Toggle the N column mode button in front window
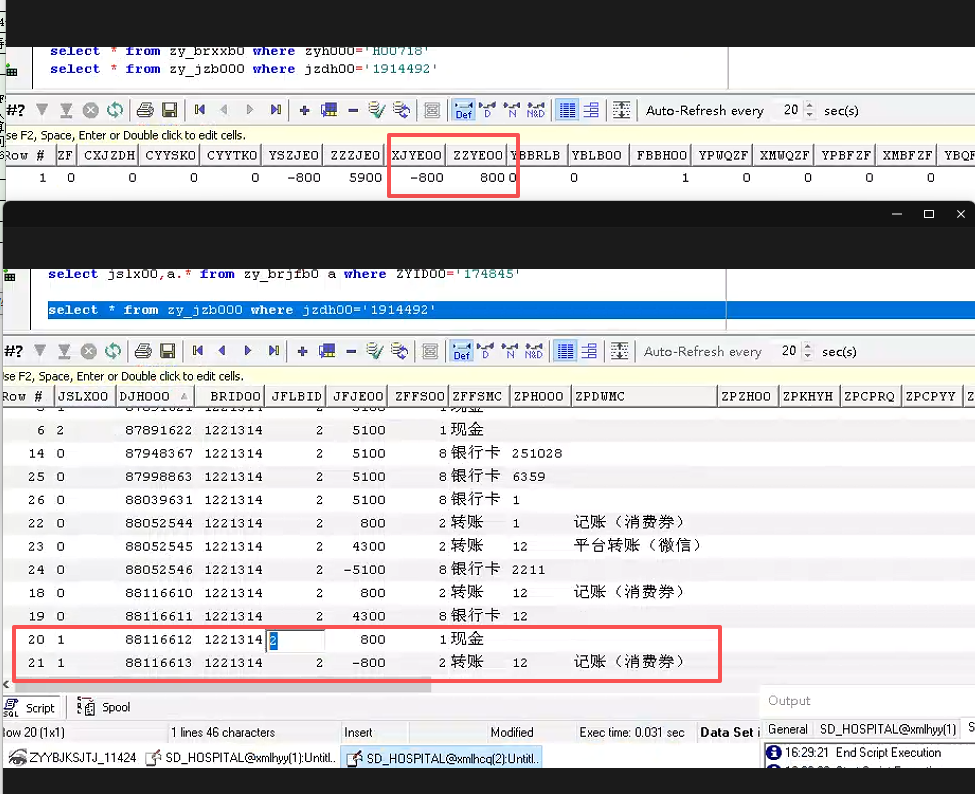The height and width of the screenshot is (794, 975). pos(511,351)
